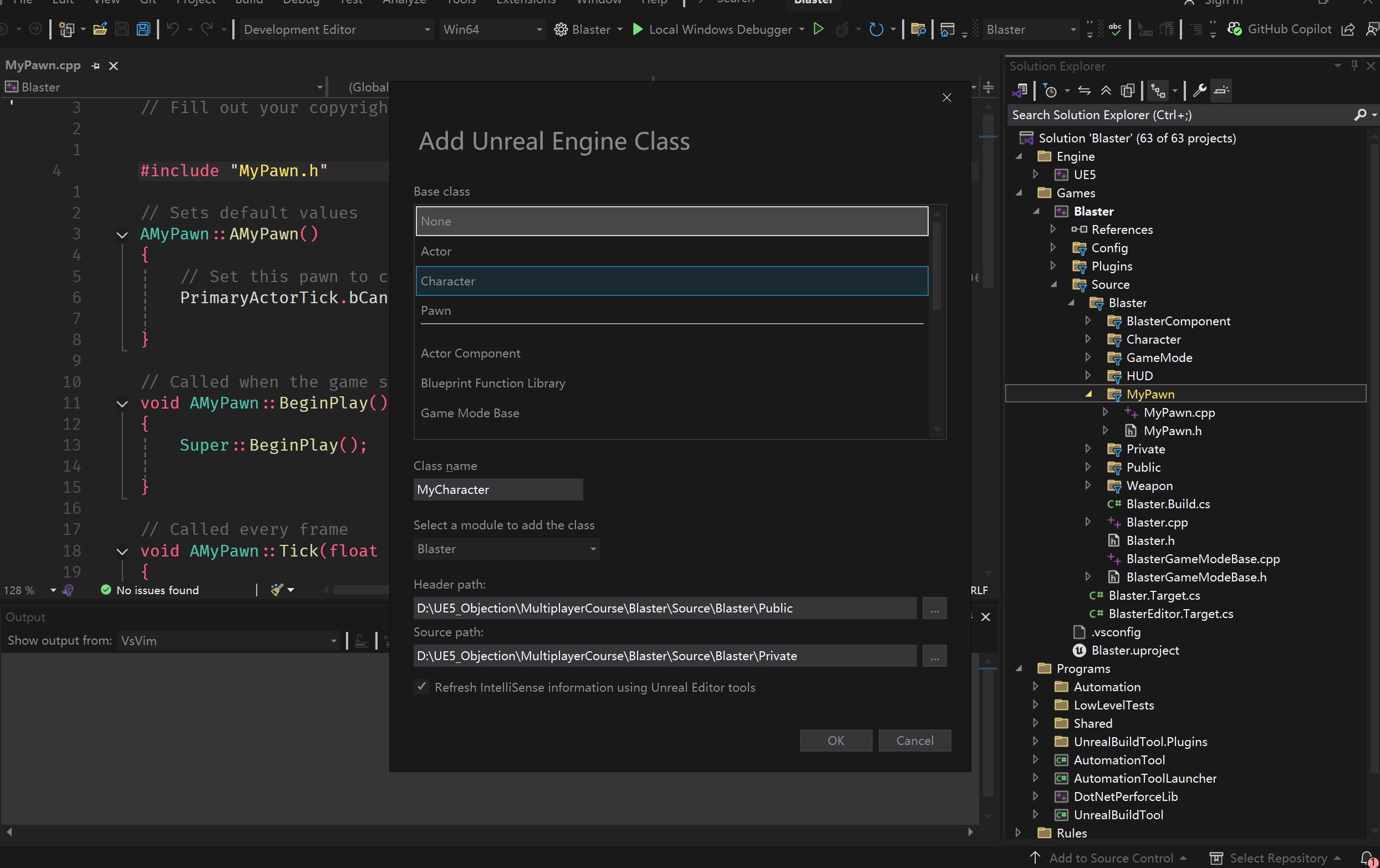Viewport: 1380px width, 868px height.
Task: Click the spell checker abc icon
Action: click(x=1115, y=29)
